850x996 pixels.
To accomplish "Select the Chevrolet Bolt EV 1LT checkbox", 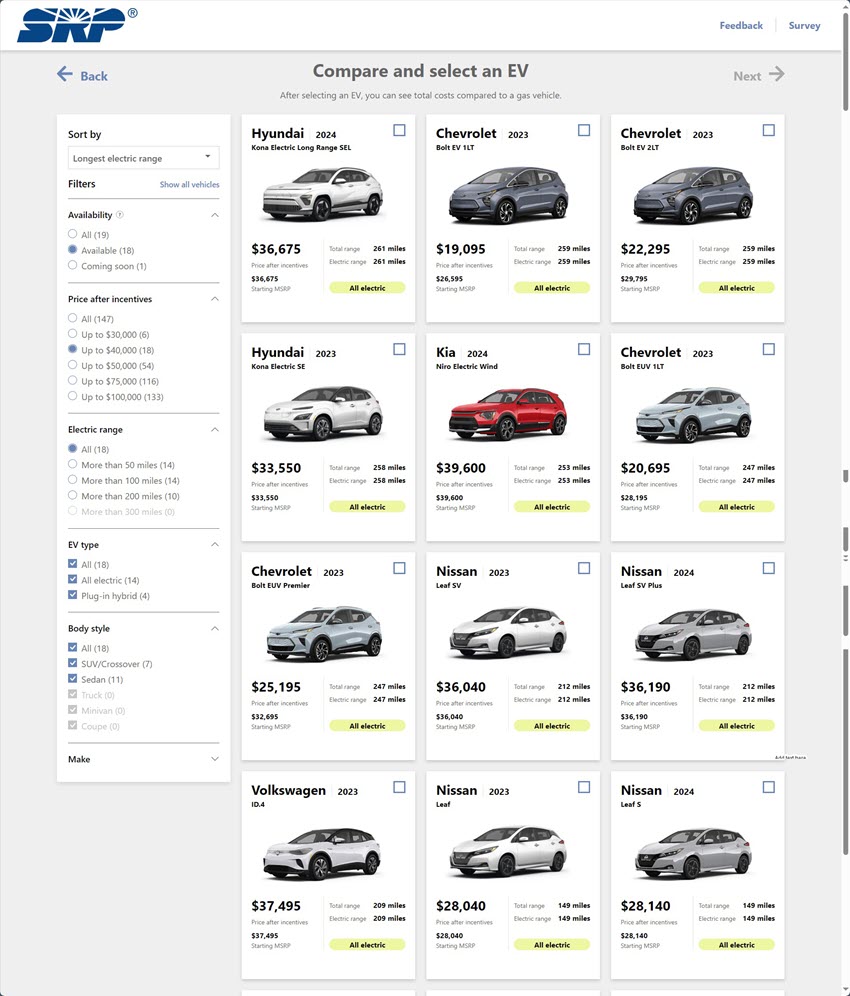I will point(584,129).
